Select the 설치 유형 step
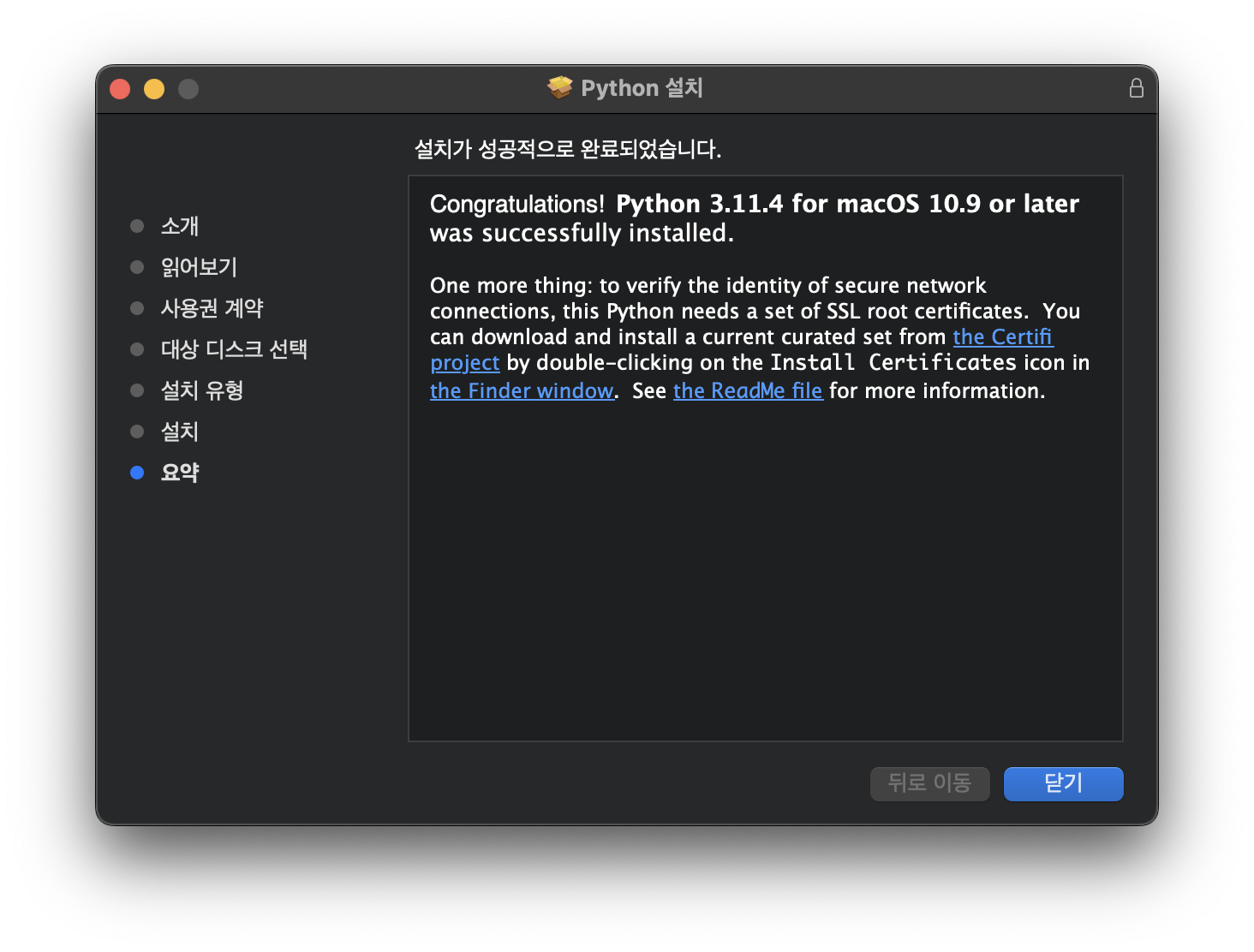Screen dimensions: 1254x952 point(202,390)
